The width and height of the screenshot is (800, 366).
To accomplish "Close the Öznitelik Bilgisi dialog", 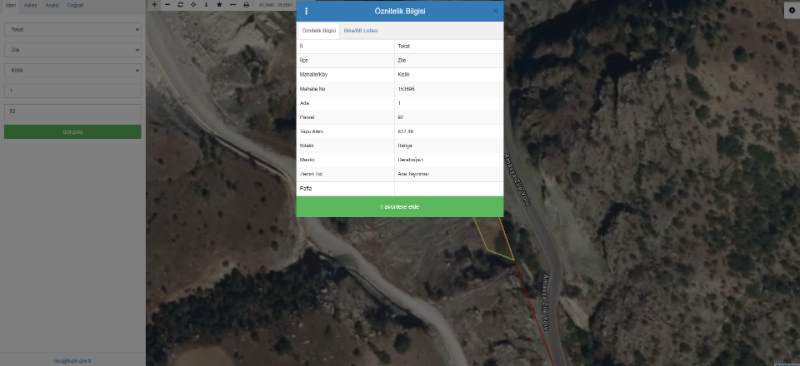I will pos(495,11).
